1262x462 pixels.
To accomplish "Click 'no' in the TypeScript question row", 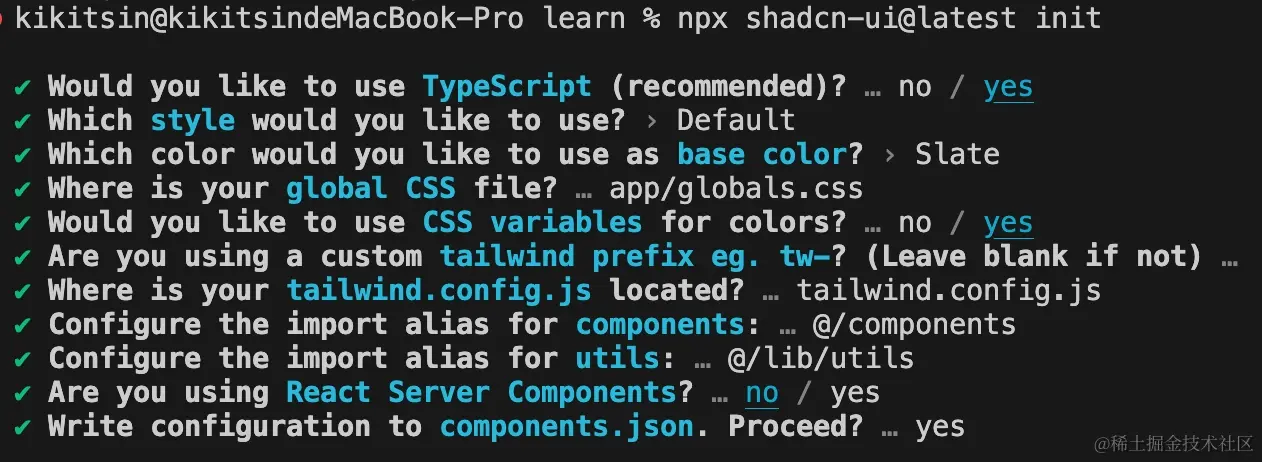I will coord(915,87).
